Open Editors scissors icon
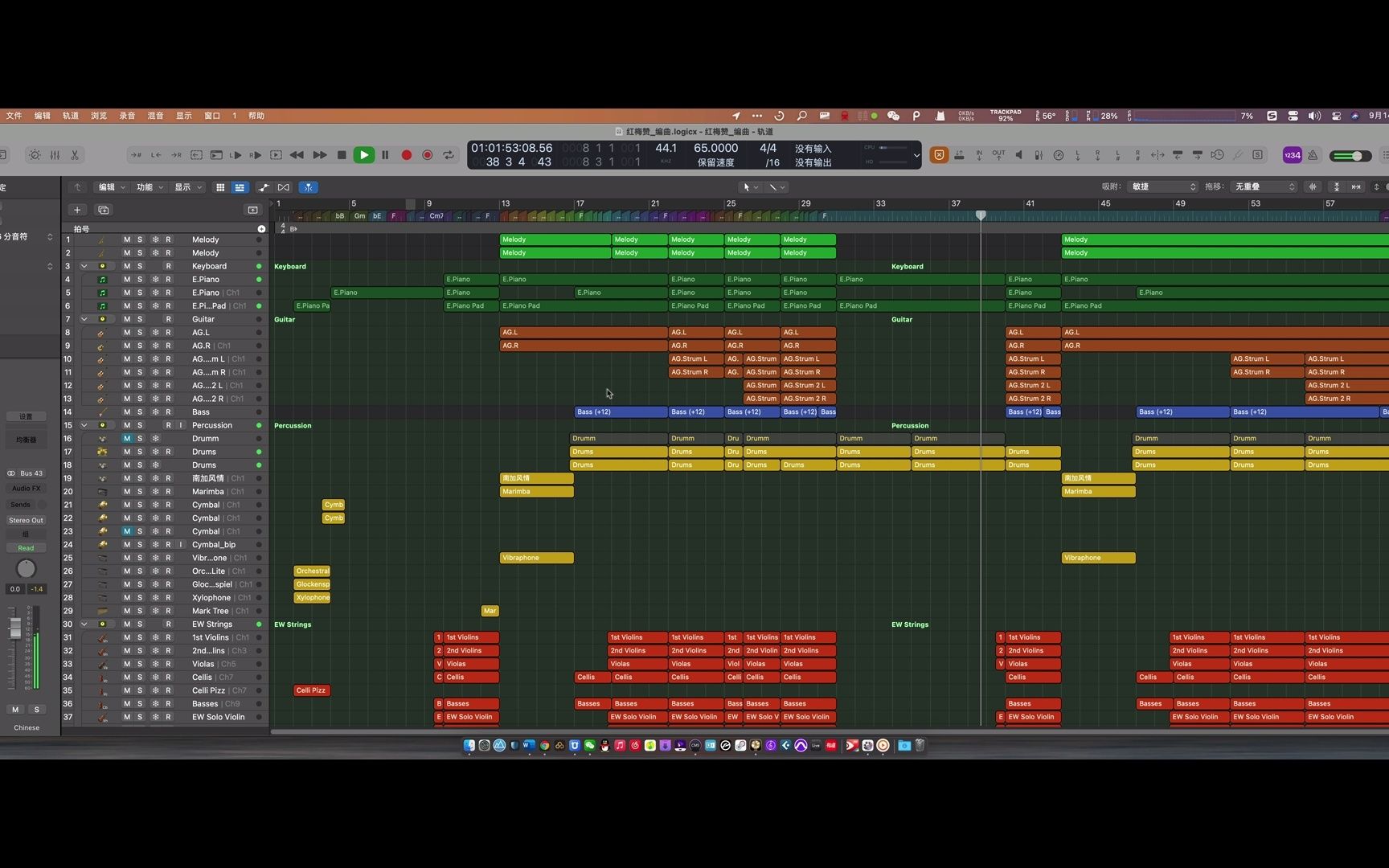 click(75, 155)
